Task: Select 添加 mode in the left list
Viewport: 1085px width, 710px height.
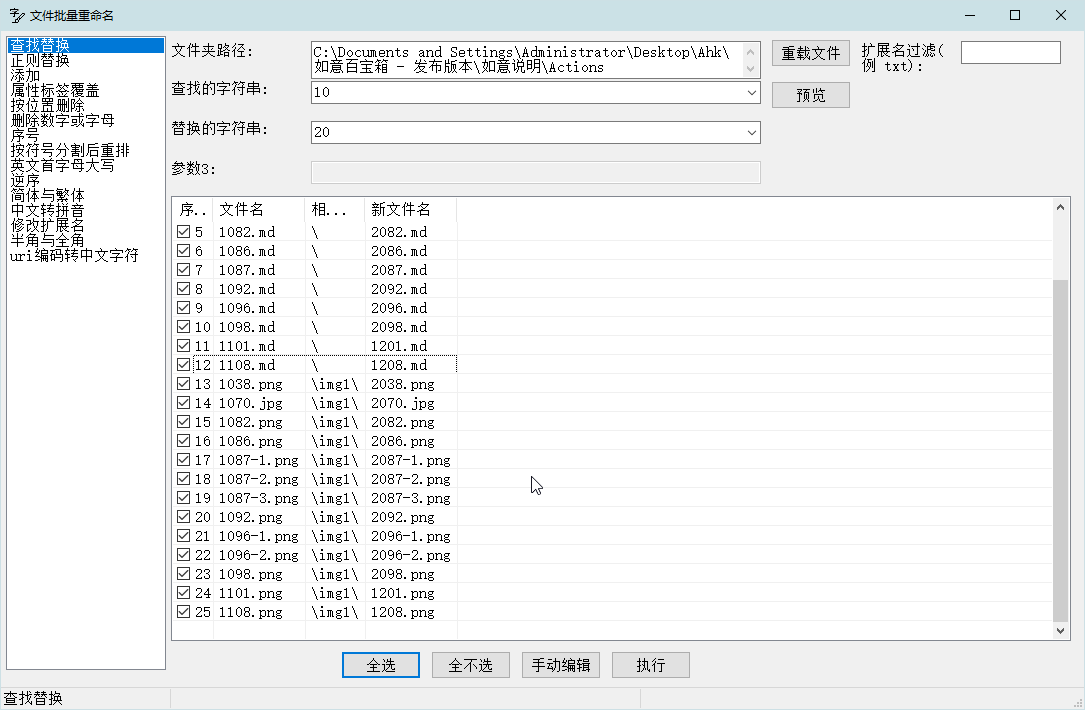Action: click(25, 75)
